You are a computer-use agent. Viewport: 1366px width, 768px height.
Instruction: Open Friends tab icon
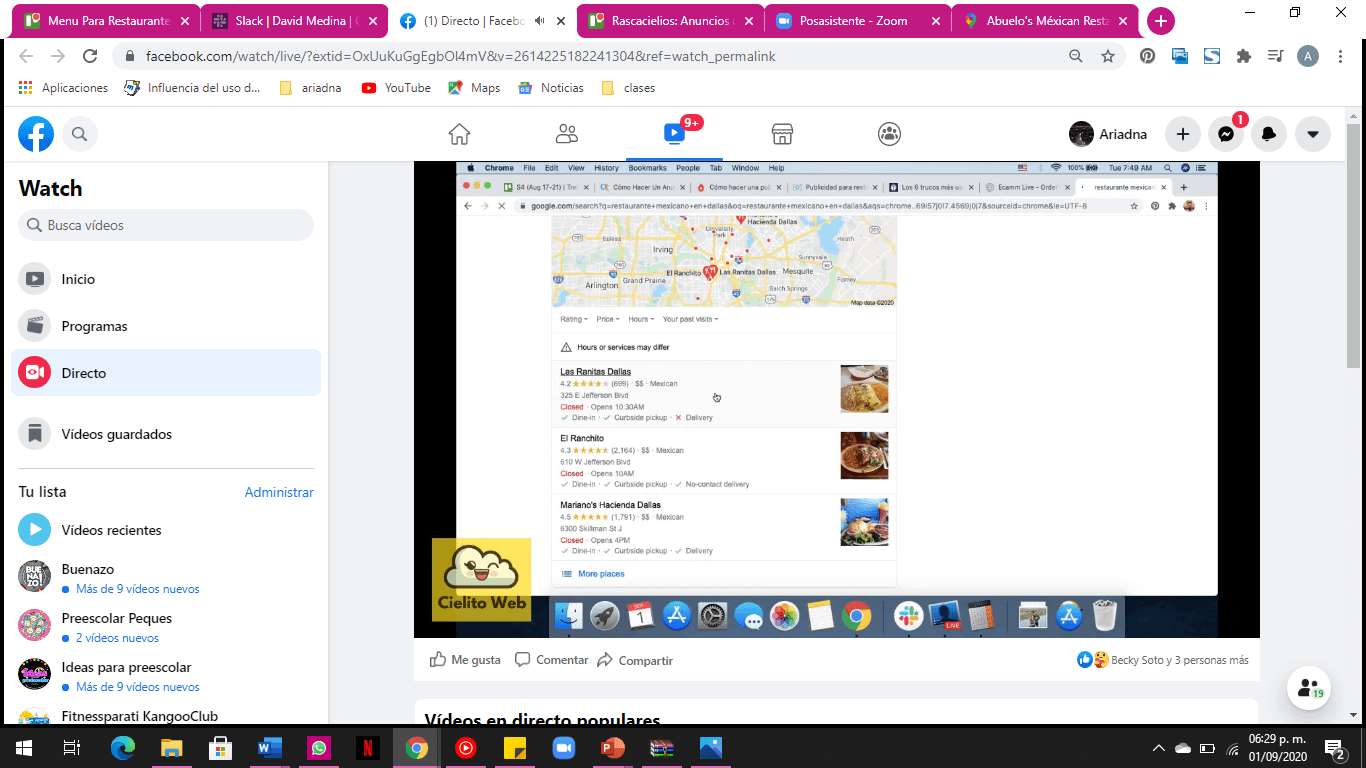click(567, 134)
